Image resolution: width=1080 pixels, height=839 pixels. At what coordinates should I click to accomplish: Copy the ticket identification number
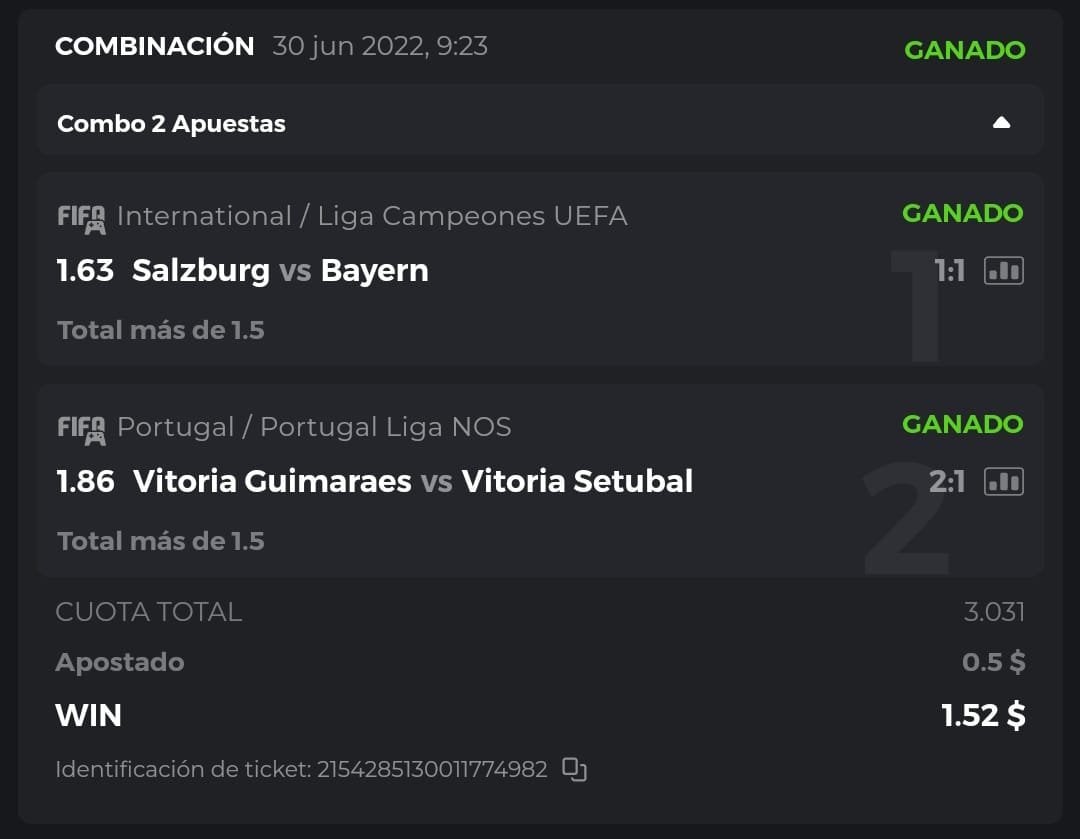[574, 769]
